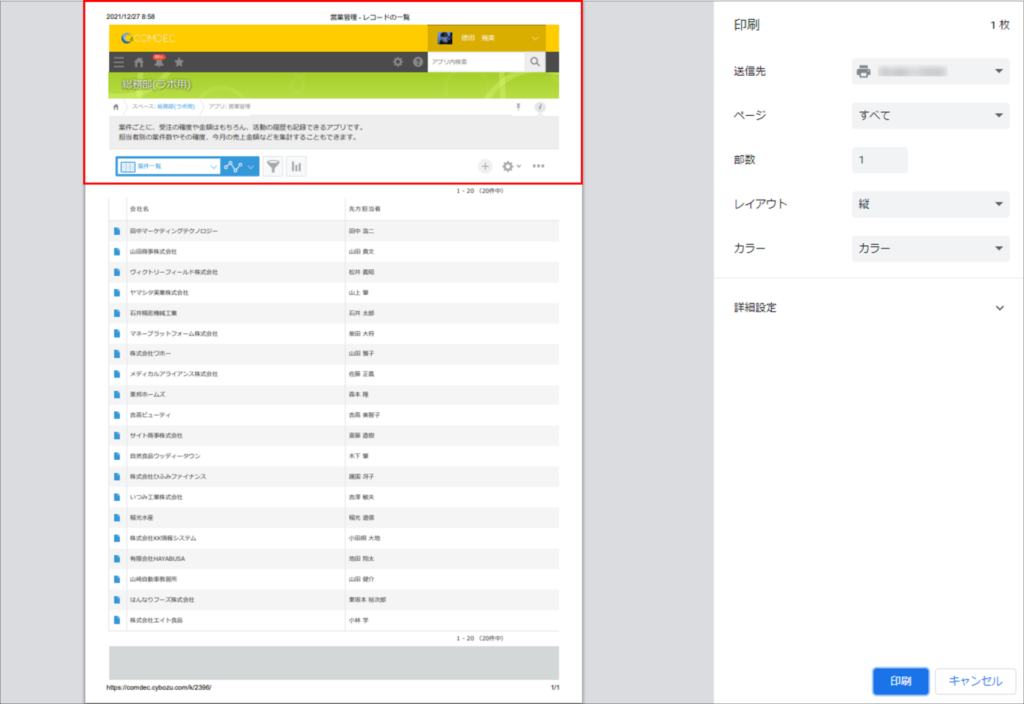1024x704 pixels.
Task: Click the 印刷 (Print) button
Action: [x=900, y=681]
